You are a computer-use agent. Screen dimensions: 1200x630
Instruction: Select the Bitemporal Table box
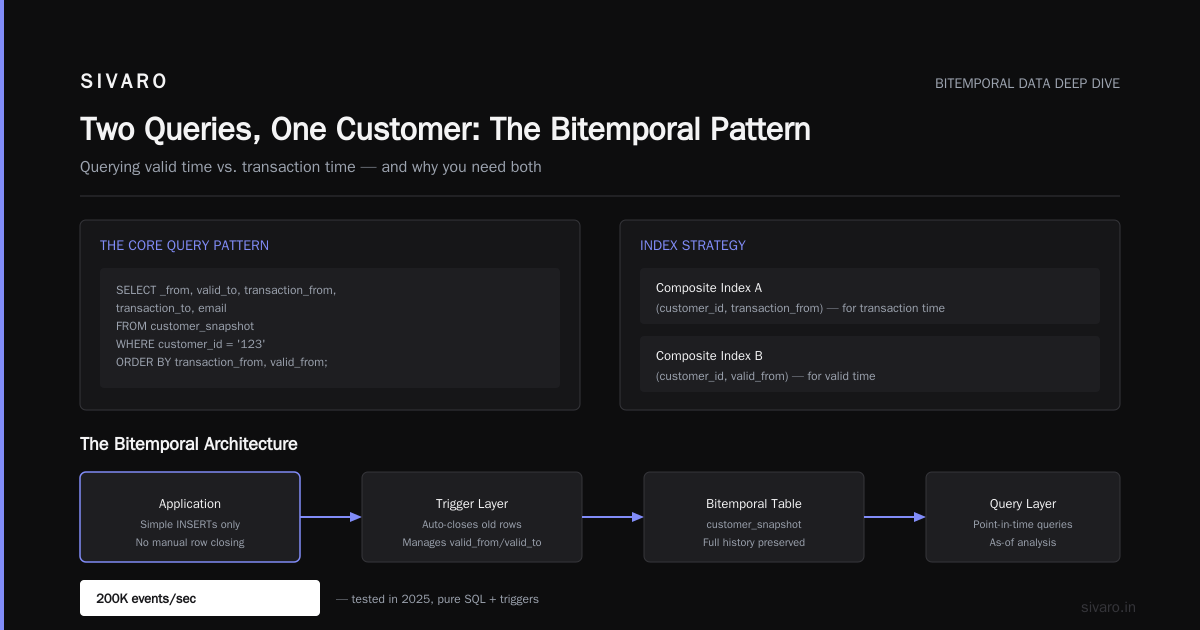(x=754, y=517)
